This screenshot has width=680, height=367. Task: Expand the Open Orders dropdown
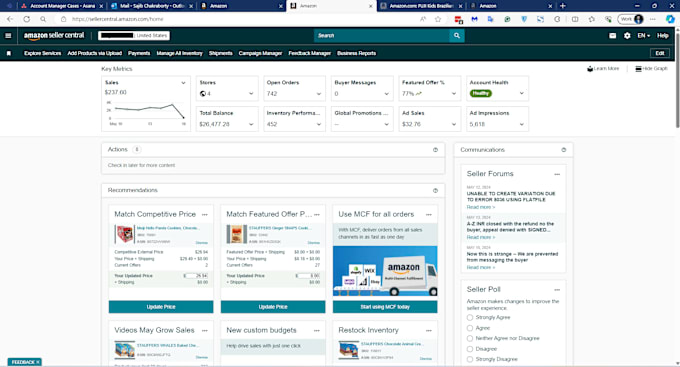[319, 94]
